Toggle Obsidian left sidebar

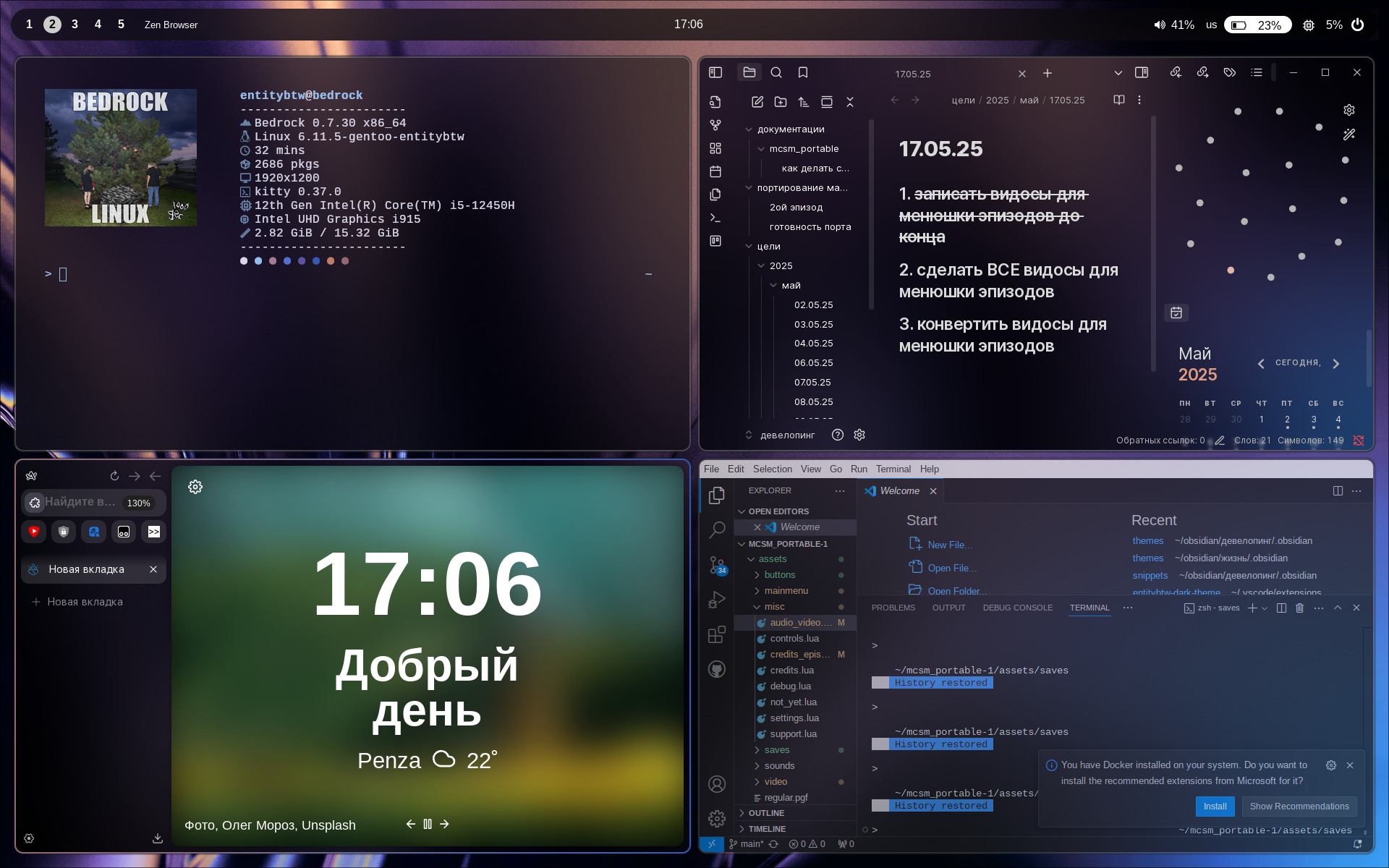pos(715,72)
